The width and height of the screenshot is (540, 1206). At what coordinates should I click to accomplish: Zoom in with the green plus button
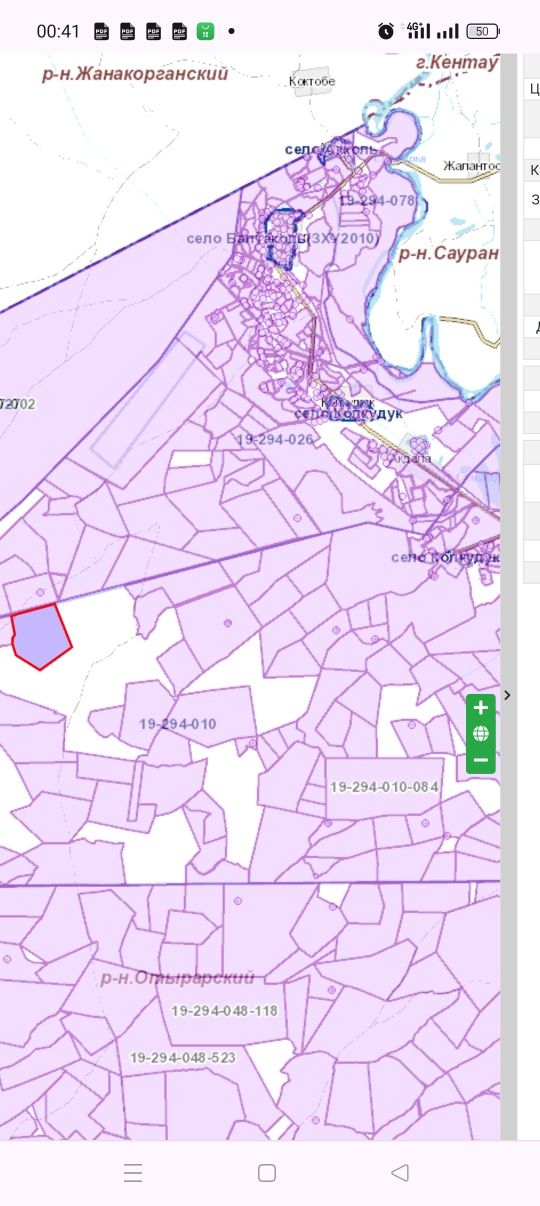point(481,708)
